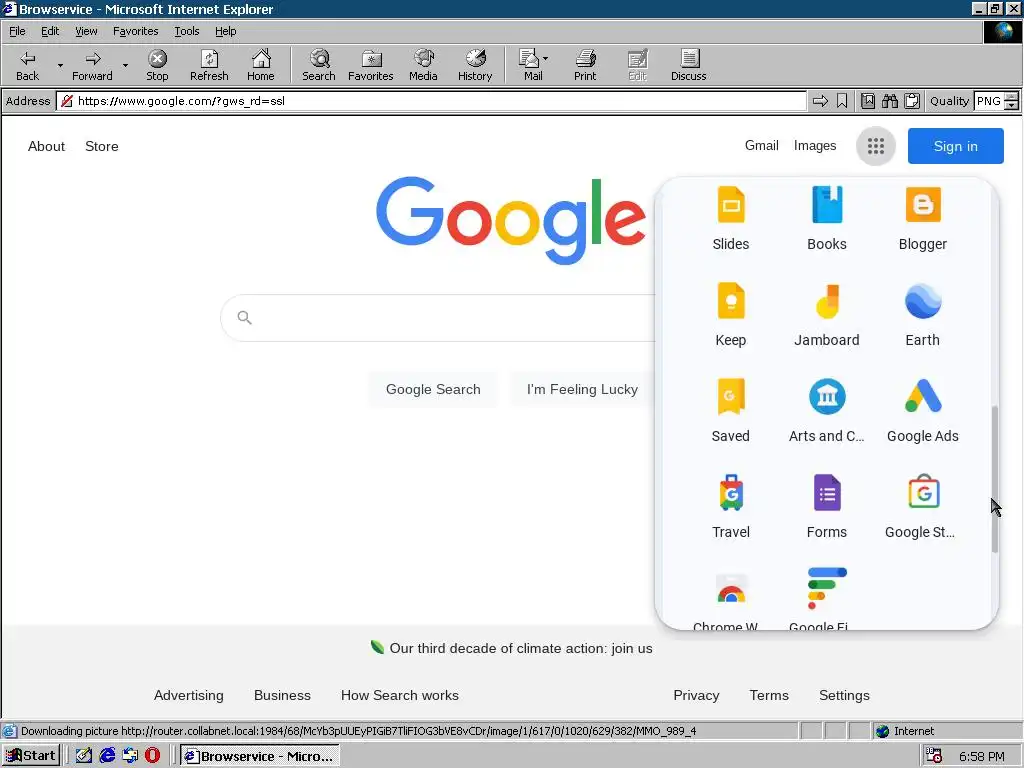Open Travel from the apps panel
The height and width of the screenshot is (768, 1024).
point(731,507)
